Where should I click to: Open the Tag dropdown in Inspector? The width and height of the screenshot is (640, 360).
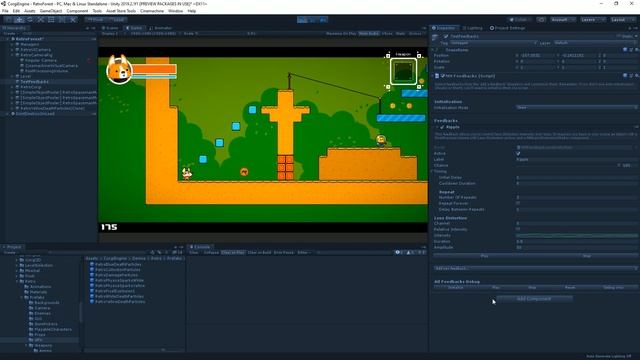[x=493, y=43]
